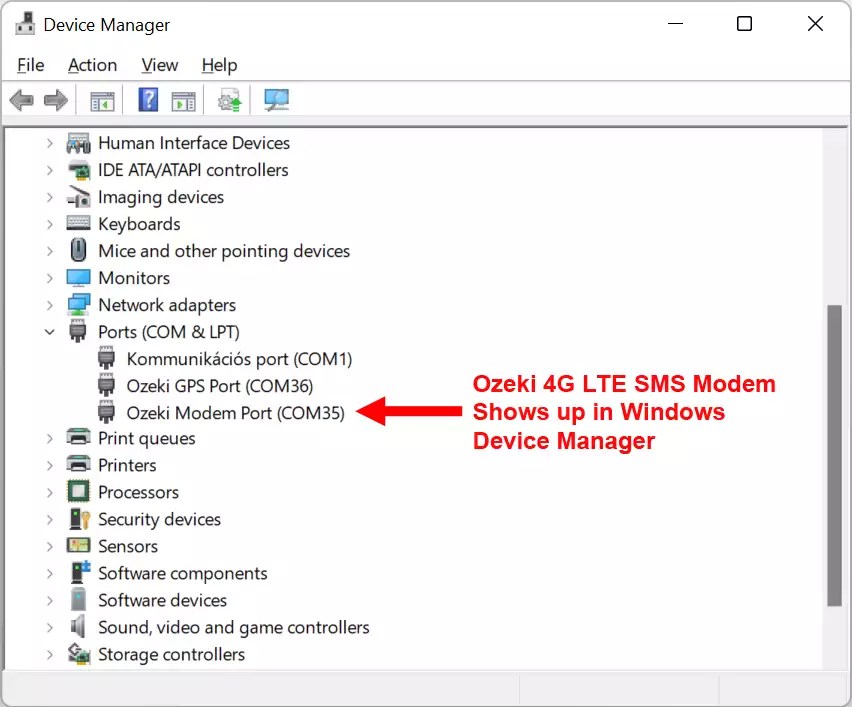This screenshot has height=707, width=852.
Task: Open the File menu
Action: [x=30, y=65]
